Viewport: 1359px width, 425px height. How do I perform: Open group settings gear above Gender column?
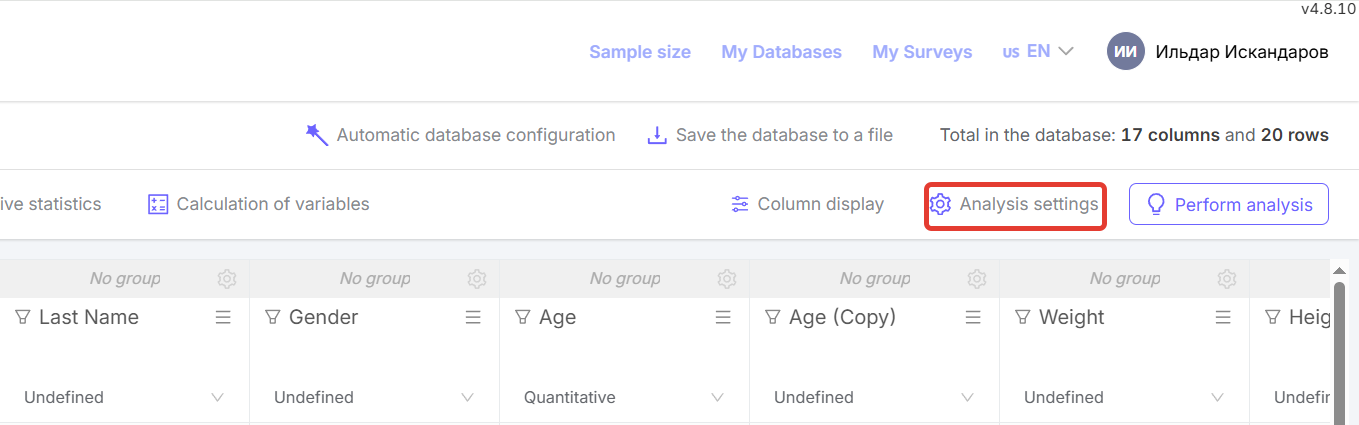click(x=477, y=279)
